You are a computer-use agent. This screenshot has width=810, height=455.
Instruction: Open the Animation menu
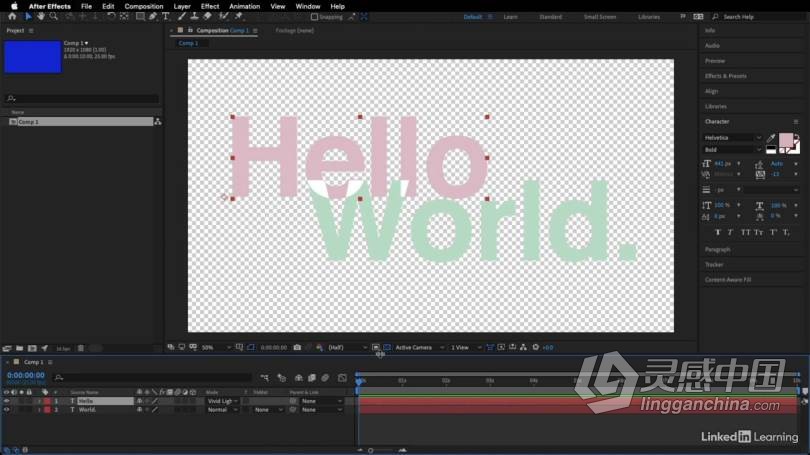244,6
